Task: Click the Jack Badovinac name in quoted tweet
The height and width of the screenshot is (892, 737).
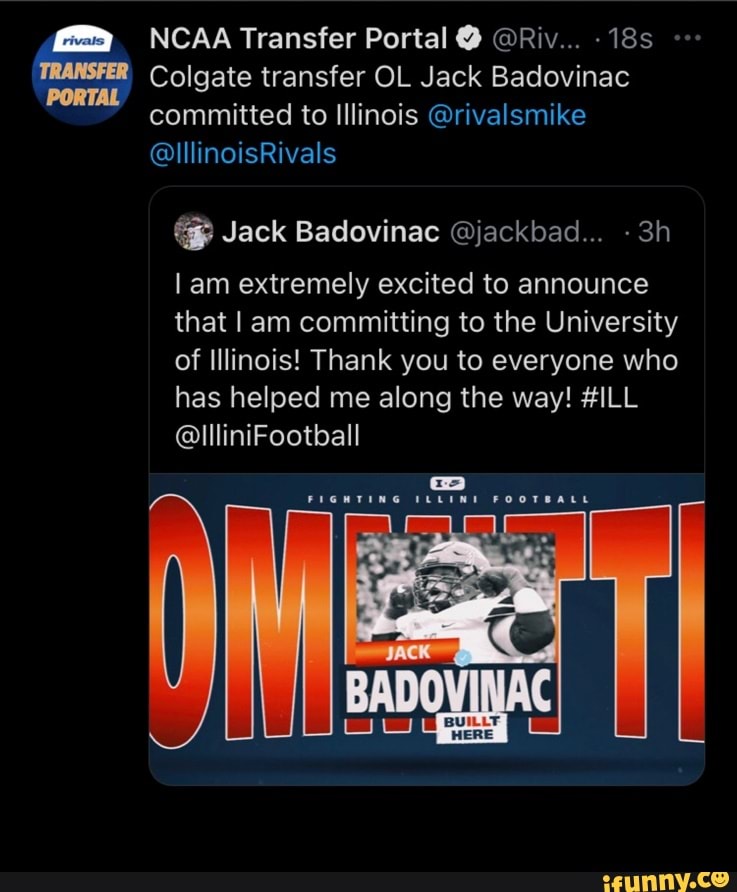Action: [330, 233]
